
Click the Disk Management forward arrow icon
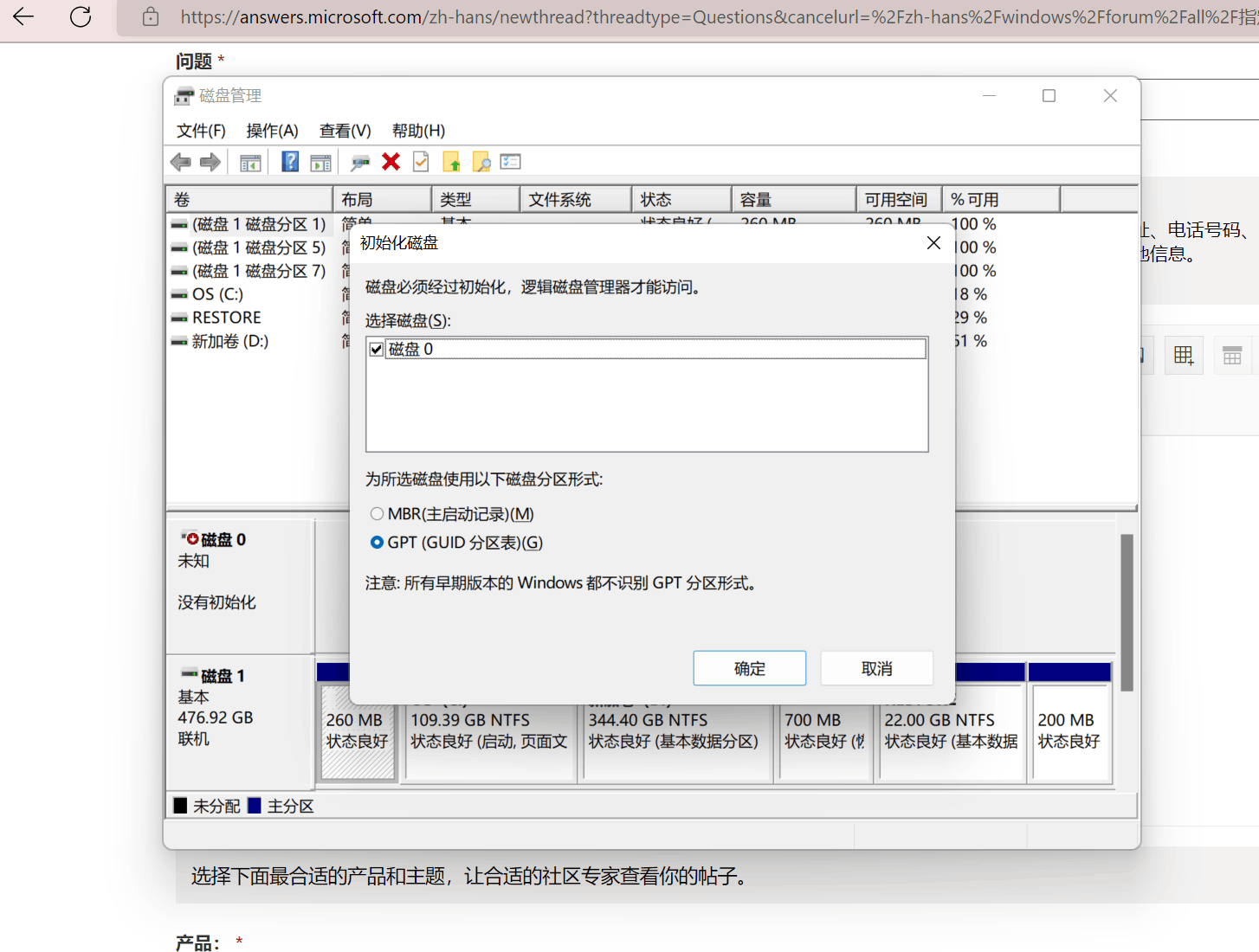pyautogui.click(x=210, y=162)
